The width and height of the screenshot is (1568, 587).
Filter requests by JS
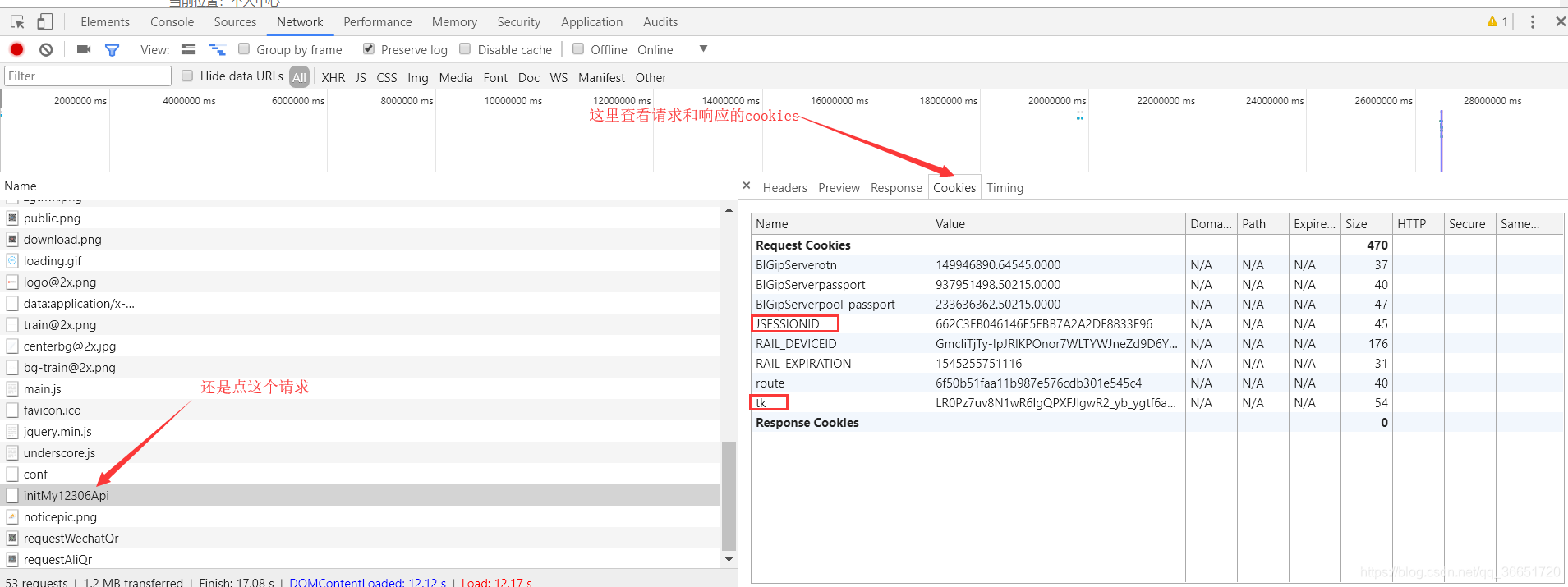361,78
